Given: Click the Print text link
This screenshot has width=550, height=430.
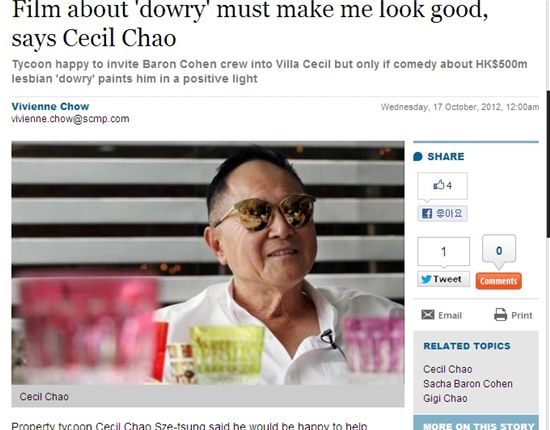Looking at the screenshot, I should tap(522, 315).
